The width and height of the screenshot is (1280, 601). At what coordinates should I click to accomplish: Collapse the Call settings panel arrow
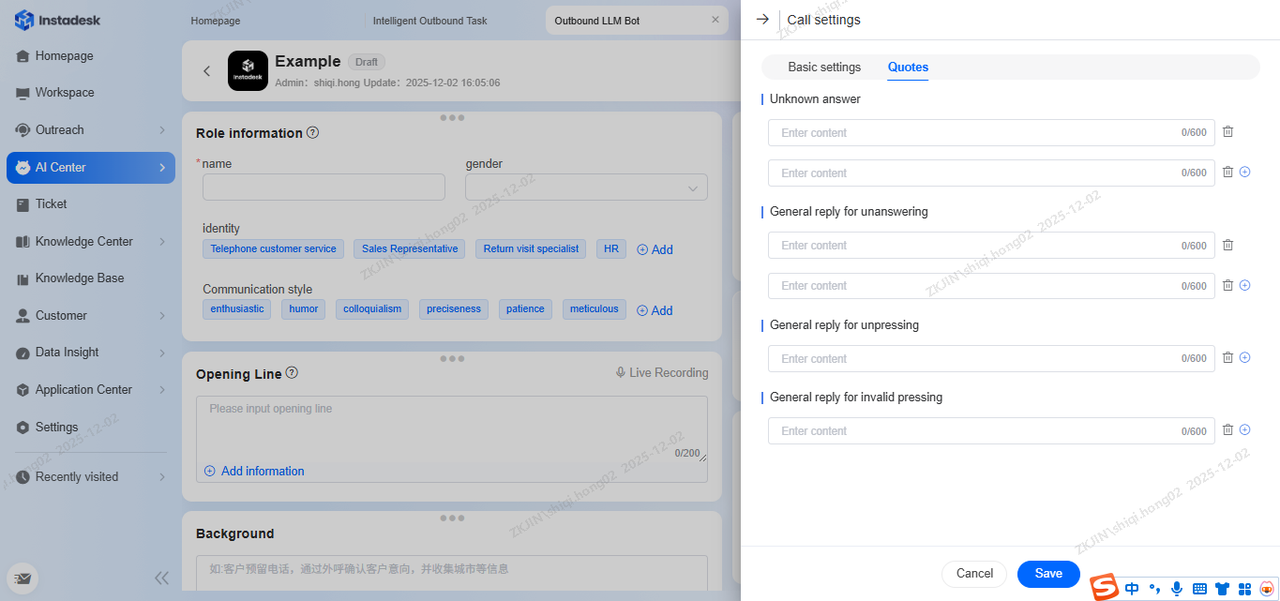pos(763,19)
